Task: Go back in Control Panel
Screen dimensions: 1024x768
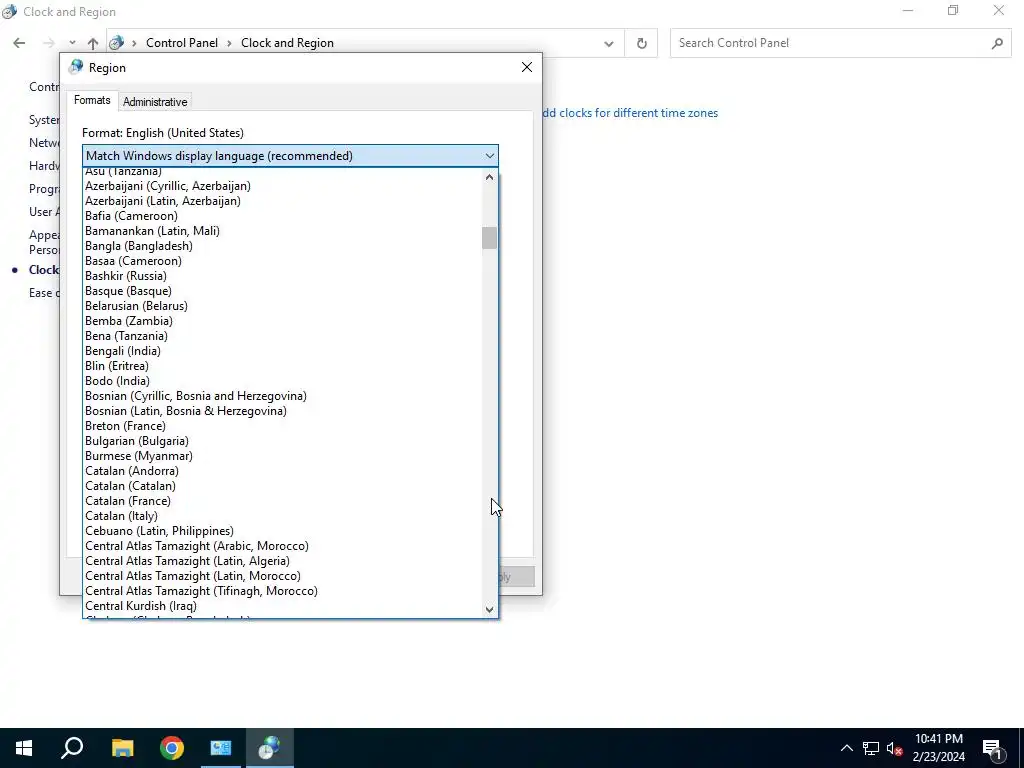Action: pos(19,43)
